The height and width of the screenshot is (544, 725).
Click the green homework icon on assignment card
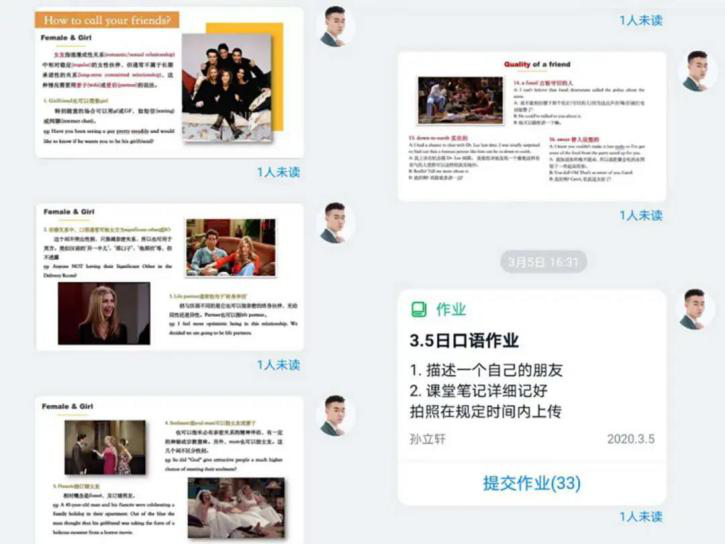coord(418,310)
